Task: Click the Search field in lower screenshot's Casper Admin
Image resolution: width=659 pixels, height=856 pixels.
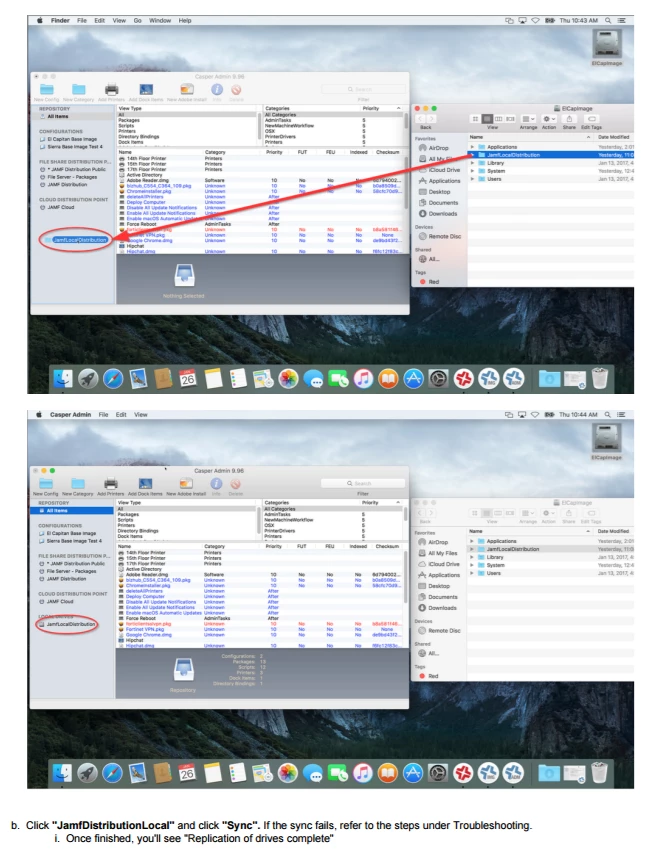Action: point(363,483)
